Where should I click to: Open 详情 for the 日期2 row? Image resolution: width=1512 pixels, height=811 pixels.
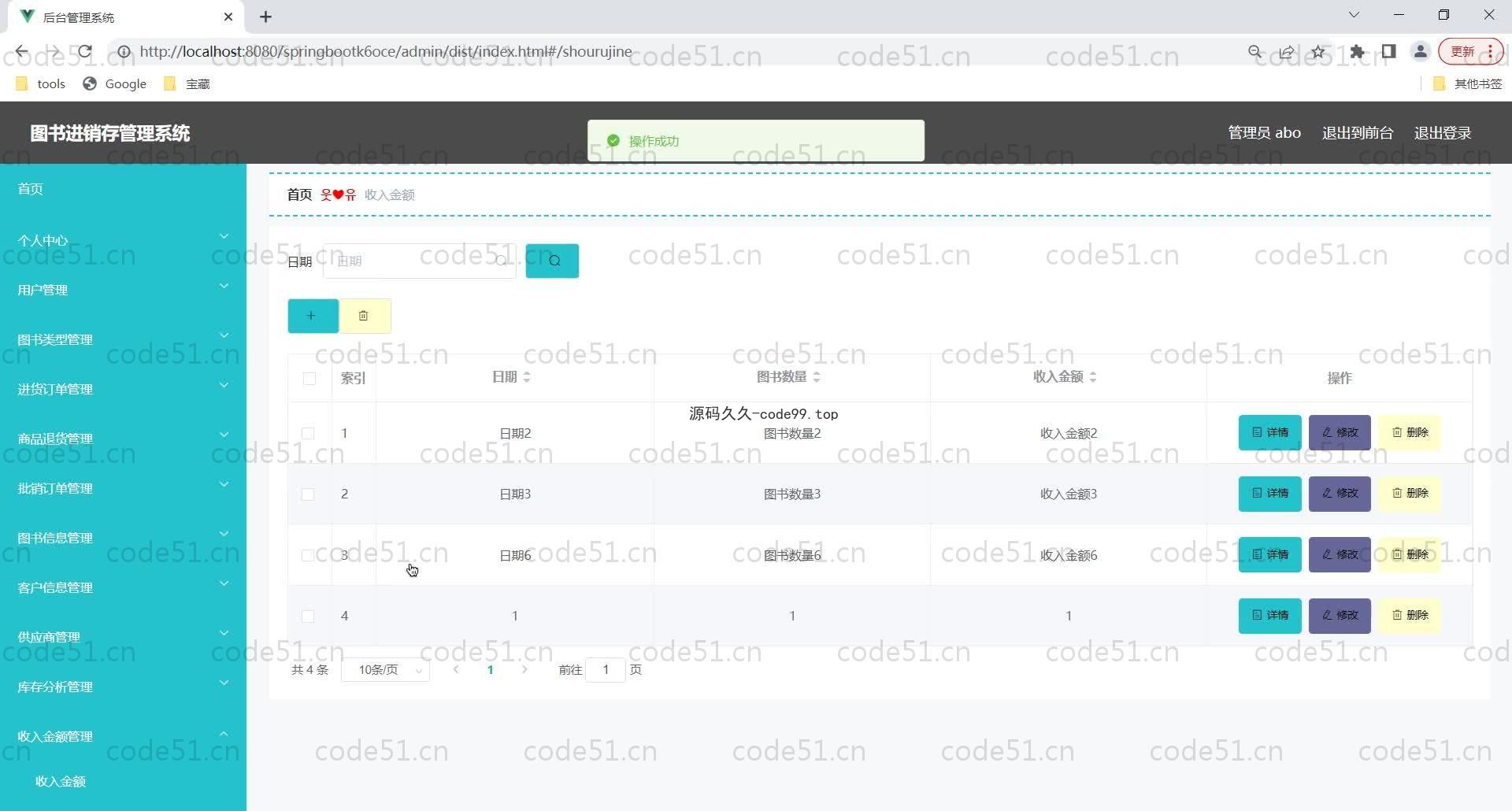point(1270,432)
